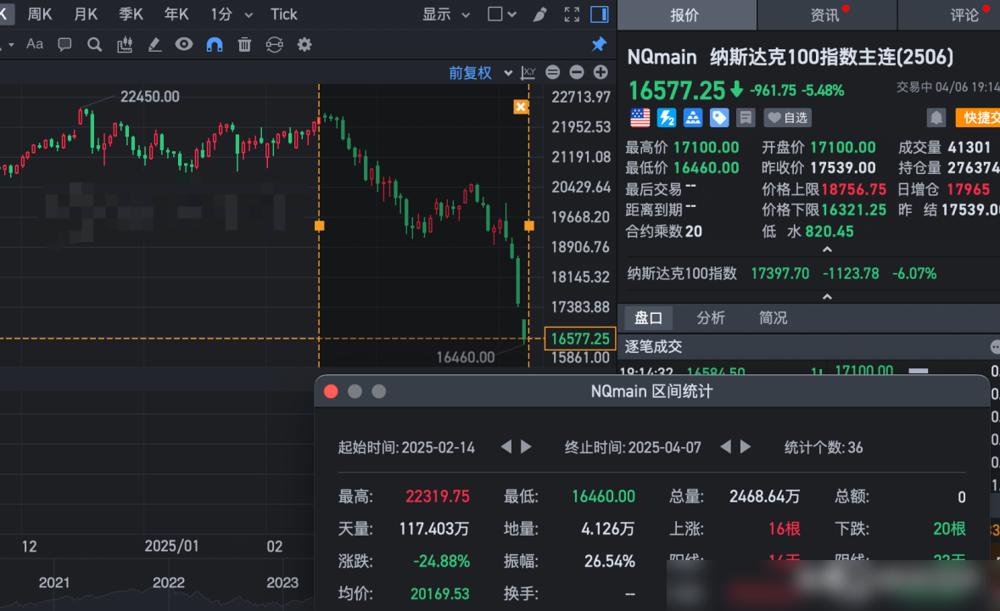The width and height of the screenshot is (1000, 611).
Task: Click the orange 快捷交易 quick trade button
Action: click(x=978, y=117)
